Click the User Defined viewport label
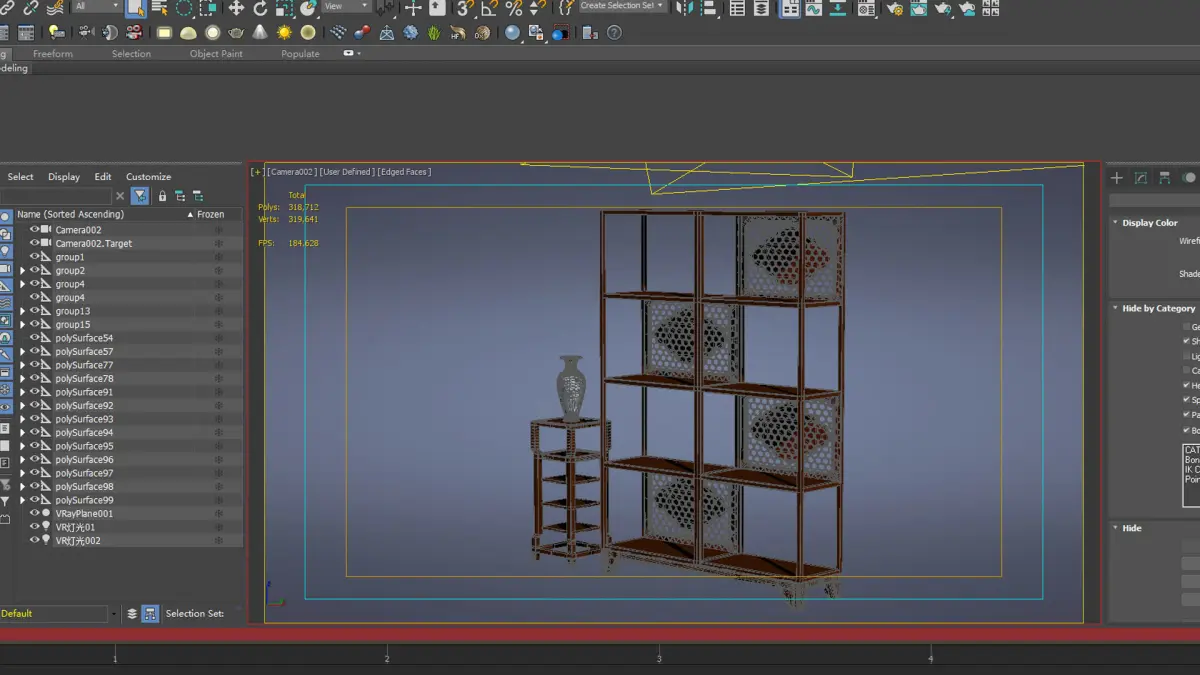The height and width of the screenshot is (675, 1200). (x=347, y=172)
